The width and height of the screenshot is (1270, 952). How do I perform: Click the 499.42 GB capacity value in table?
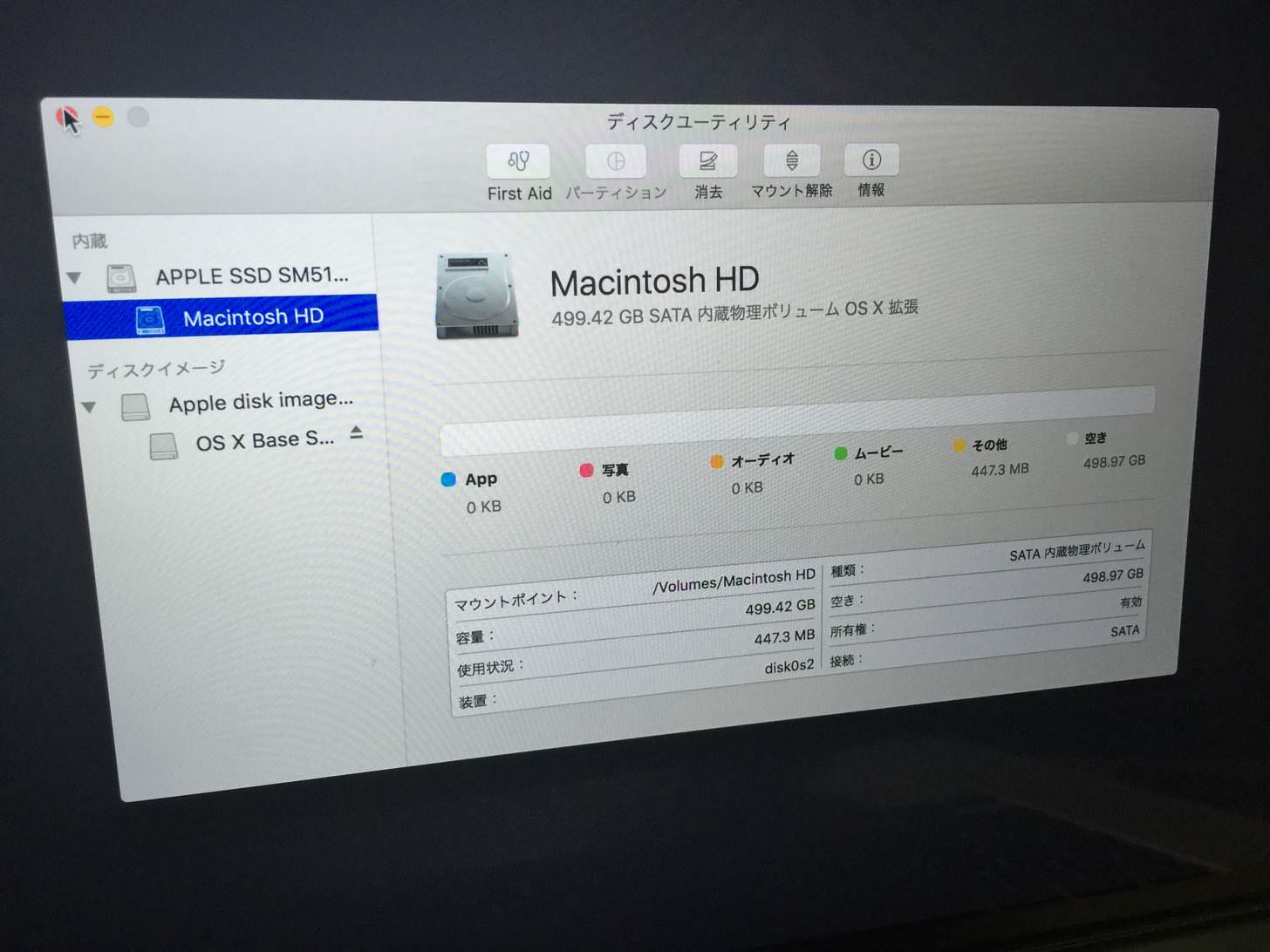point(780,607)
